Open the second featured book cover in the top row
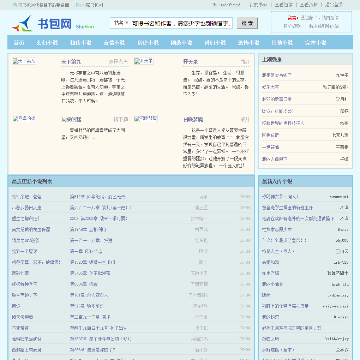The height and width of the screenshot is (360, 360). pyautogui.click(x=144, y=61)
